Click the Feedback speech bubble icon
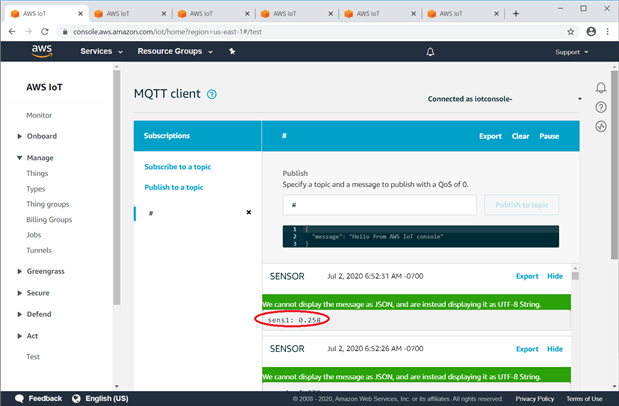Image resolution: width=619 pixels, height=406 pixels. pyautogui.click(x=19, y=398)
